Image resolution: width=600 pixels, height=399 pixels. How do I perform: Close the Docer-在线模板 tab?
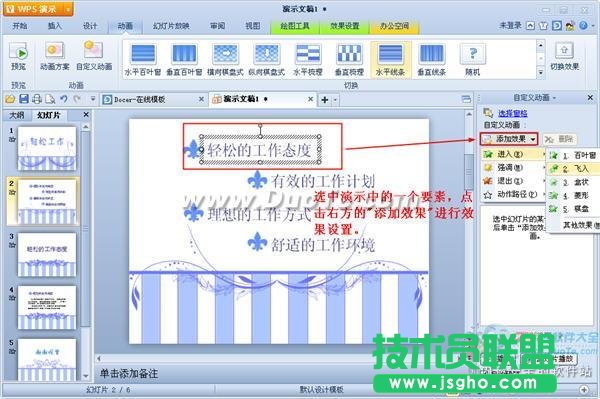pos(201,99)
